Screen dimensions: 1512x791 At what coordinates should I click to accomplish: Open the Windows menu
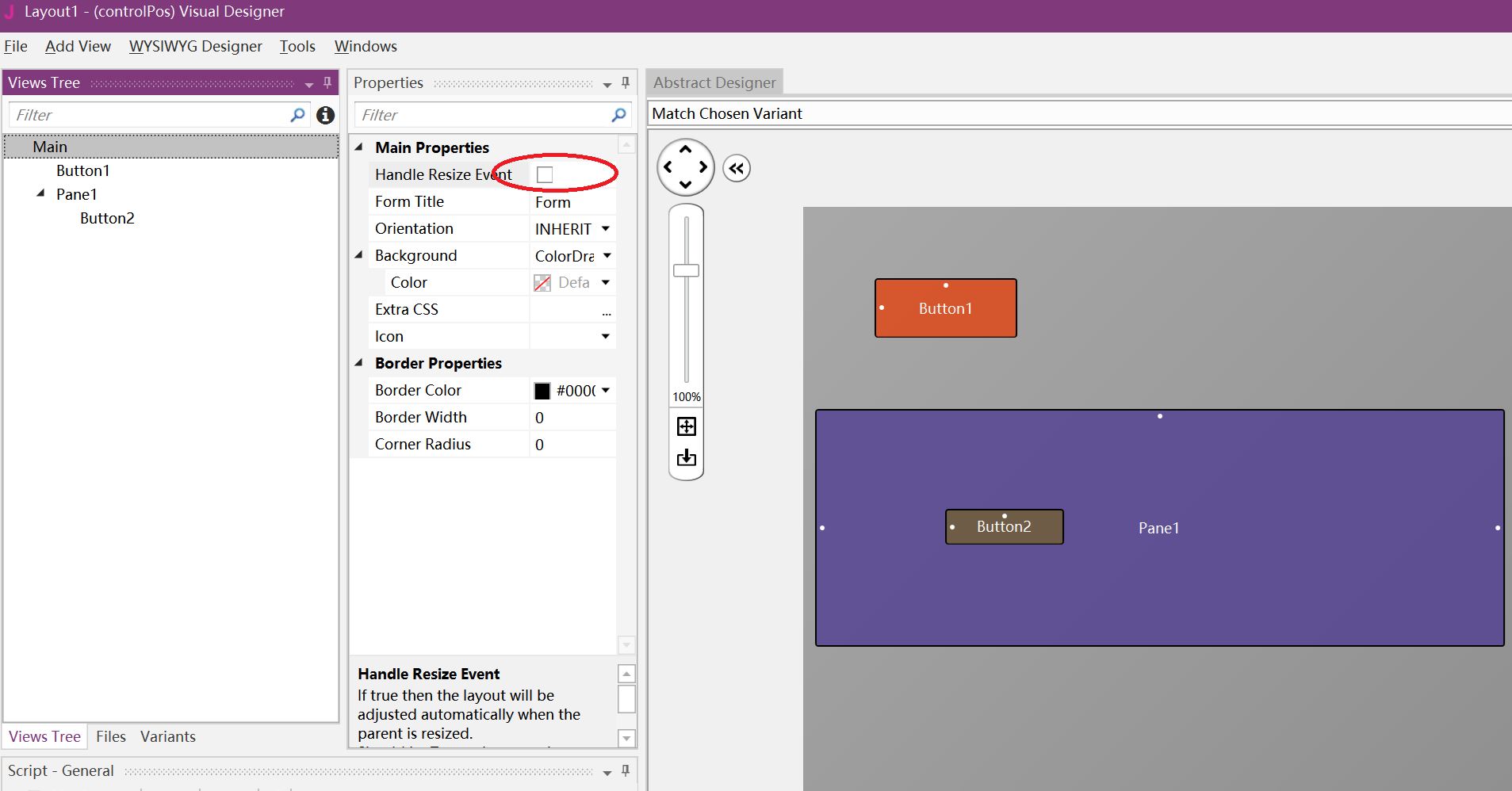pyautogui.click(x=366, y=46)
